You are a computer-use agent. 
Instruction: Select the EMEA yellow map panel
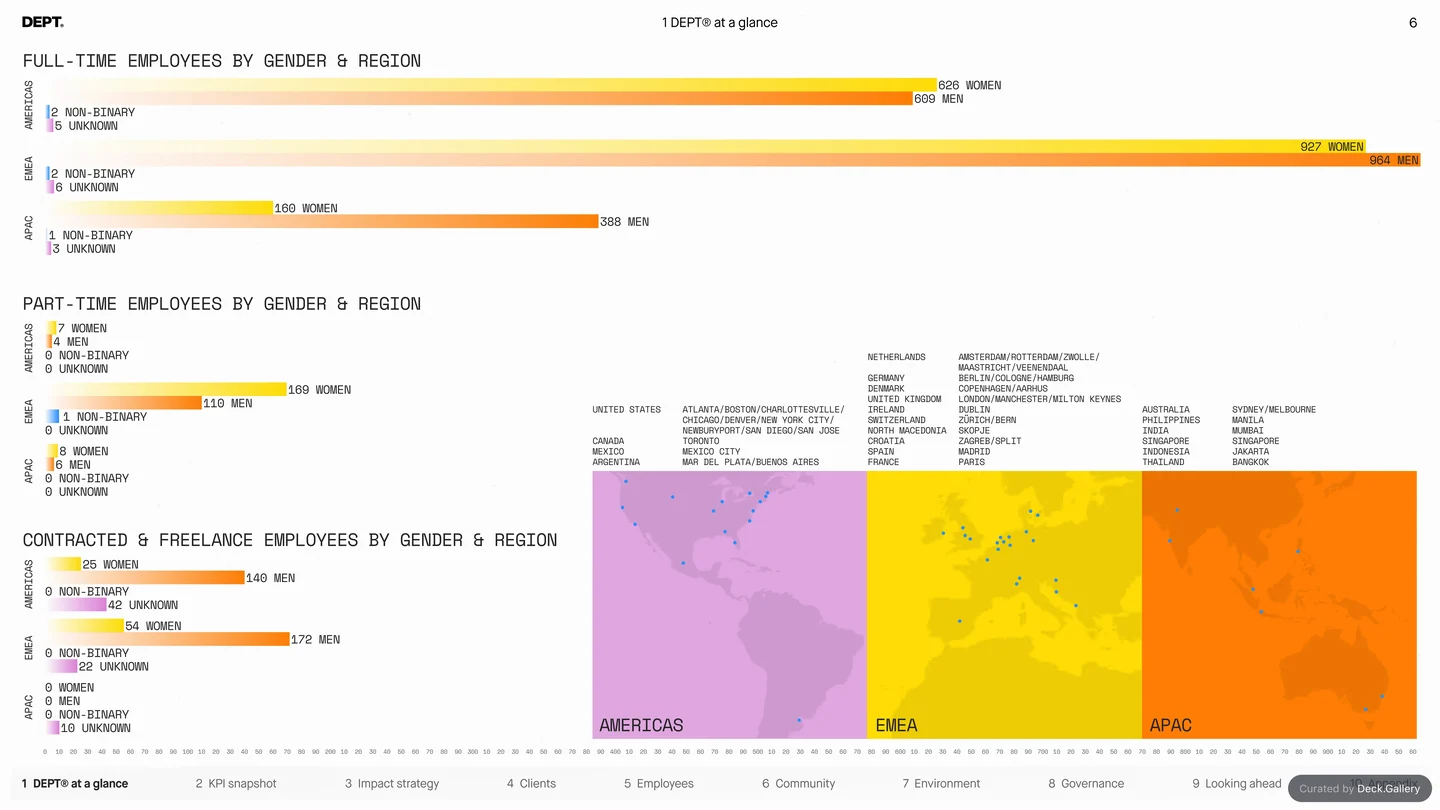click(1004, 604)
